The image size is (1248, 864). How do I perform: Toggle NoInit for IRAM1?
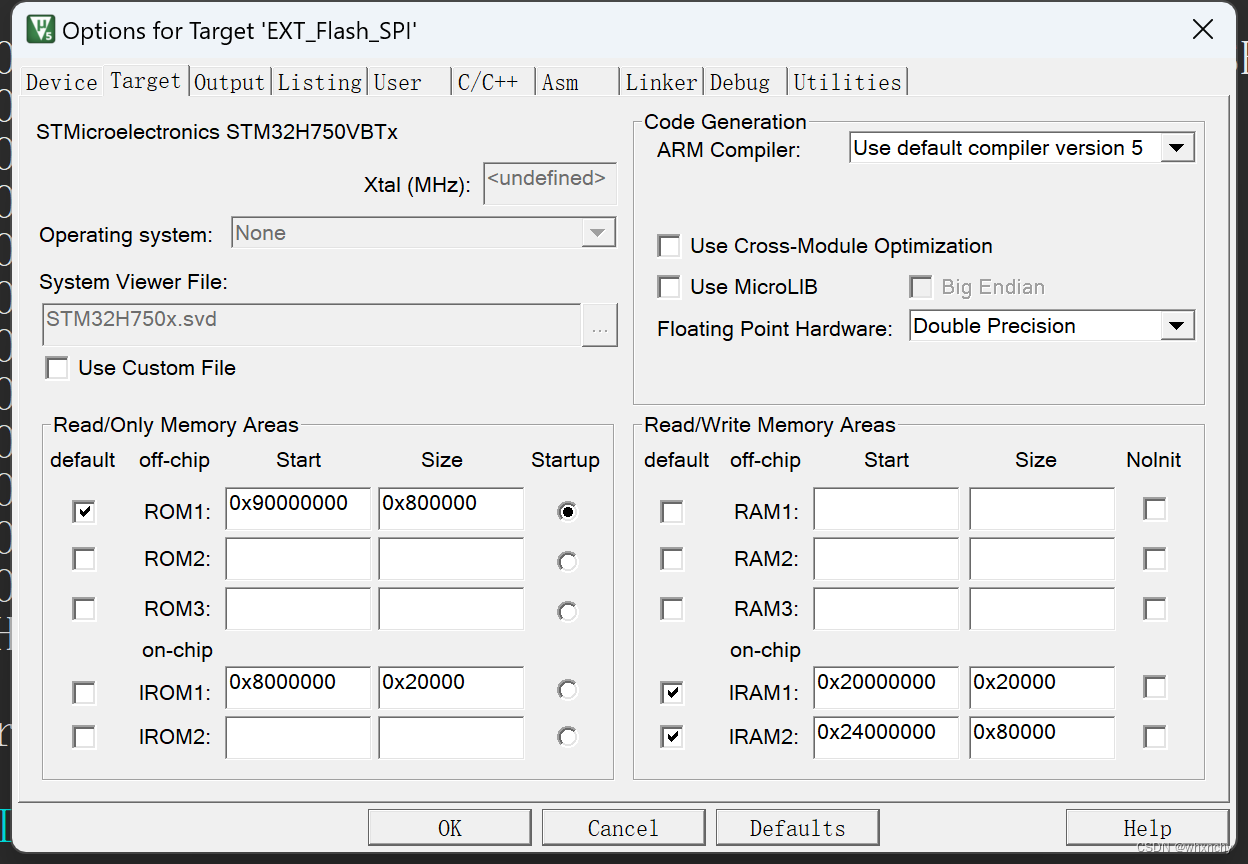1155,687
